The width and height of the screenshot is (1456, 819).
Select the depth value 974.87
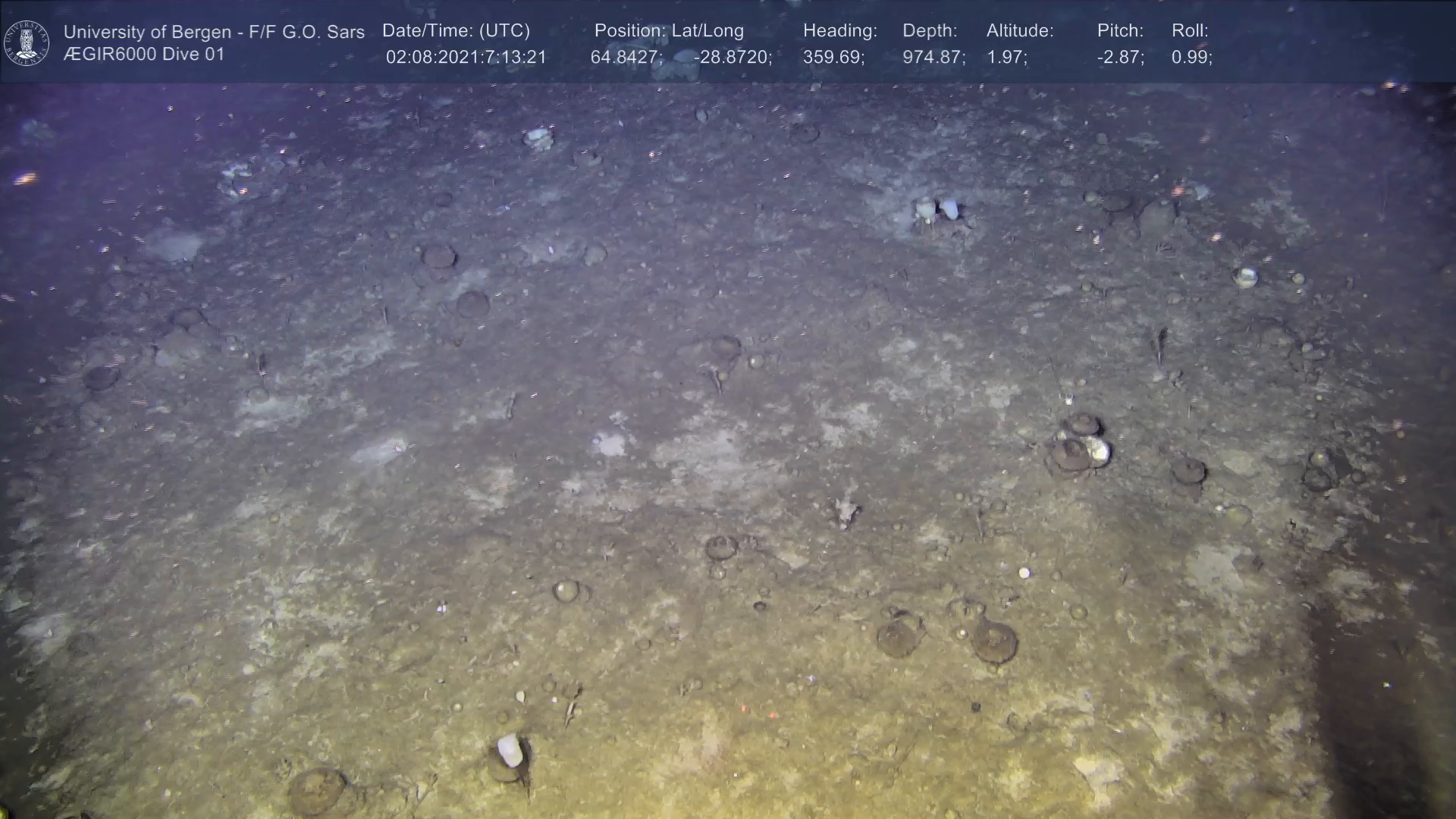pyautogui.click(x=934, y=58)
